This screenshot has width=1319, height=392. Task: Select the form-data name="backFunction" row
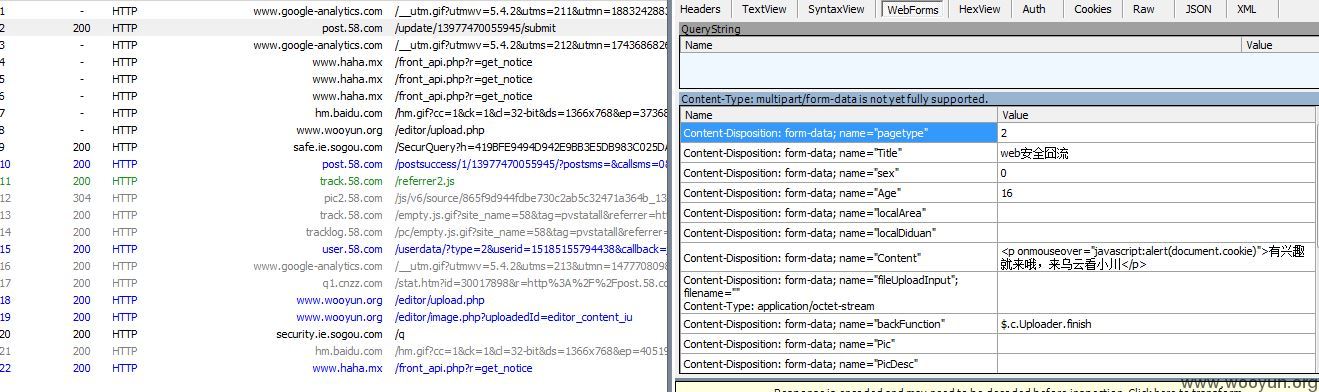[x=838, y=324]
